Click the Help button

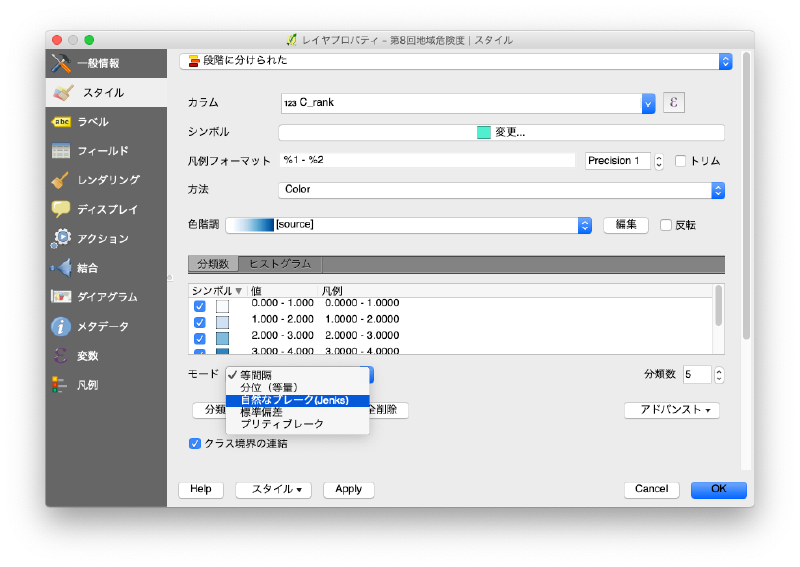[x=201, y=489]
